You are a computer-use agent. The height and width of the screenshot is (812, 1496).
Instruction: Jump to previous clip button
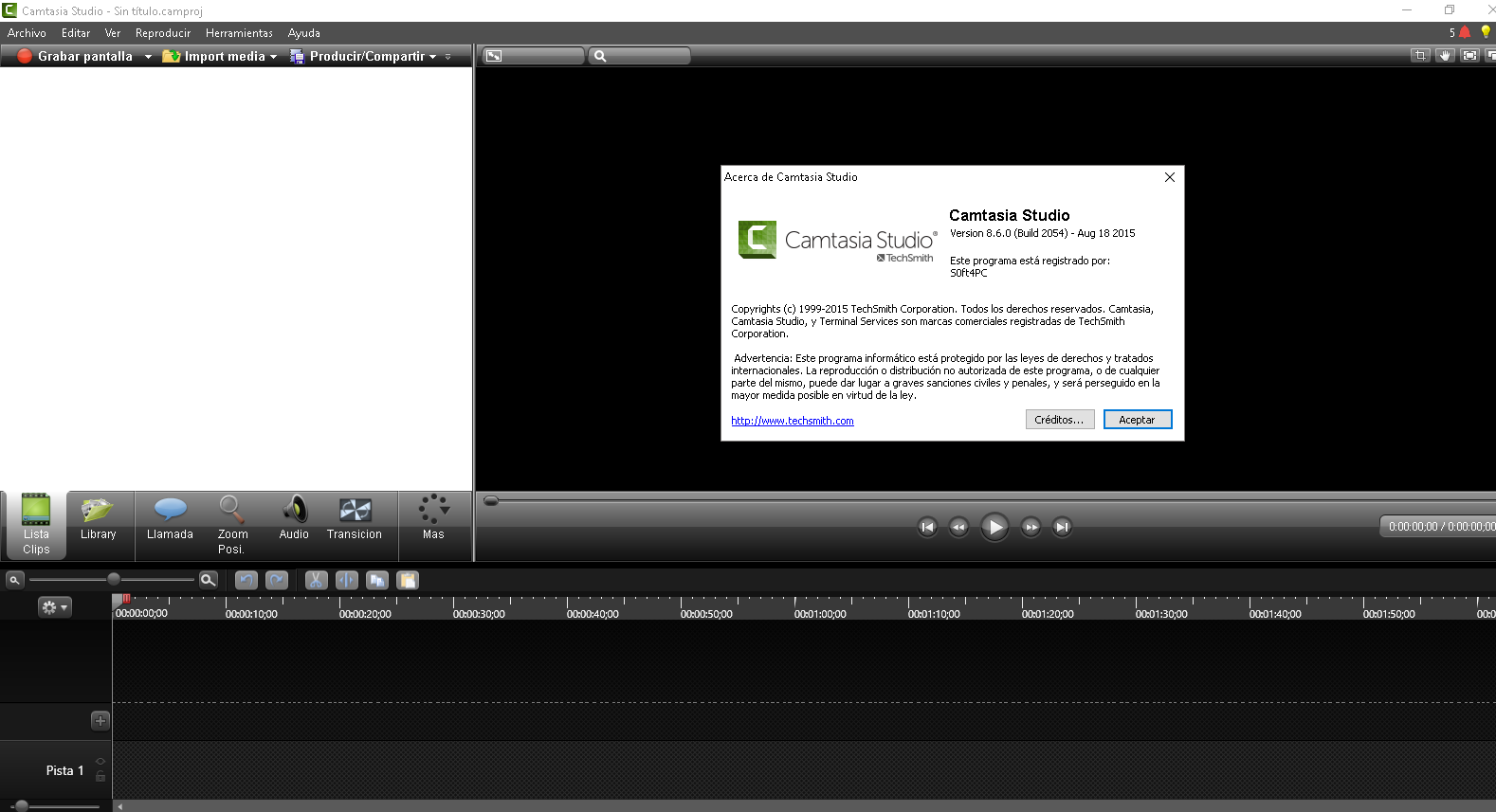[928, 527]
